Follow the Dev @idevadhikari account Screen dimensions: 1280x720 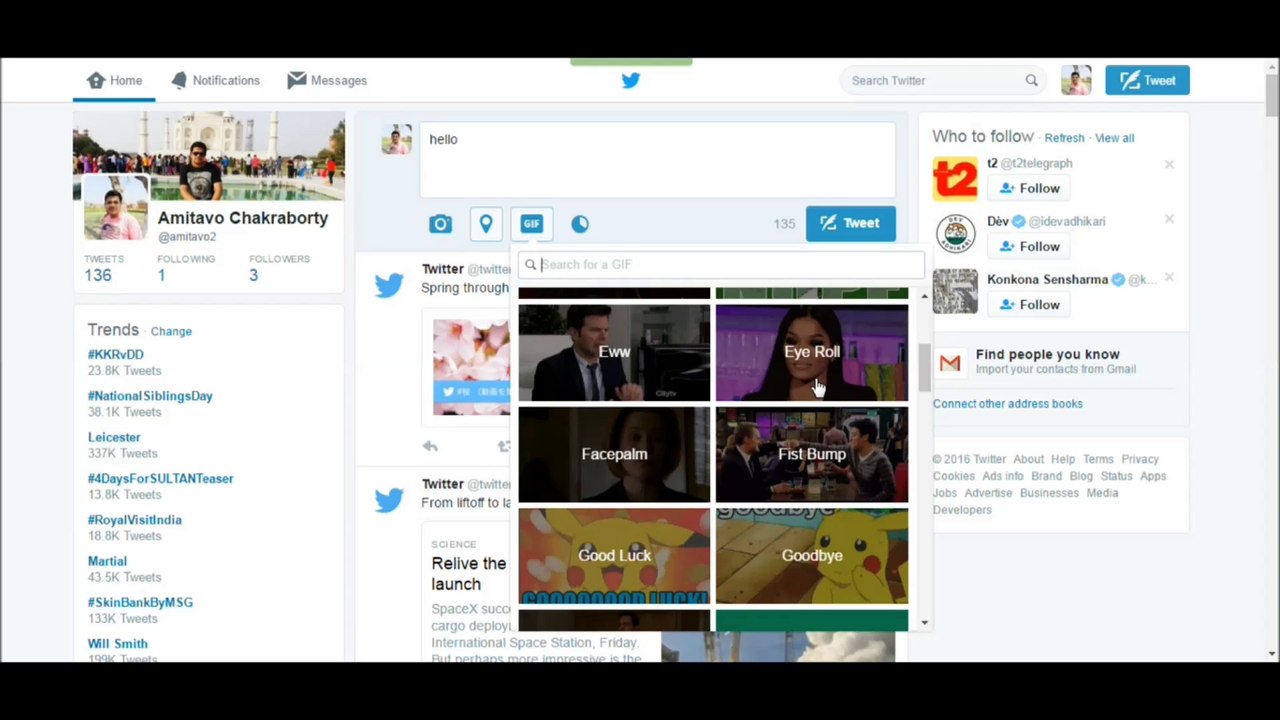coord(1029,246)
